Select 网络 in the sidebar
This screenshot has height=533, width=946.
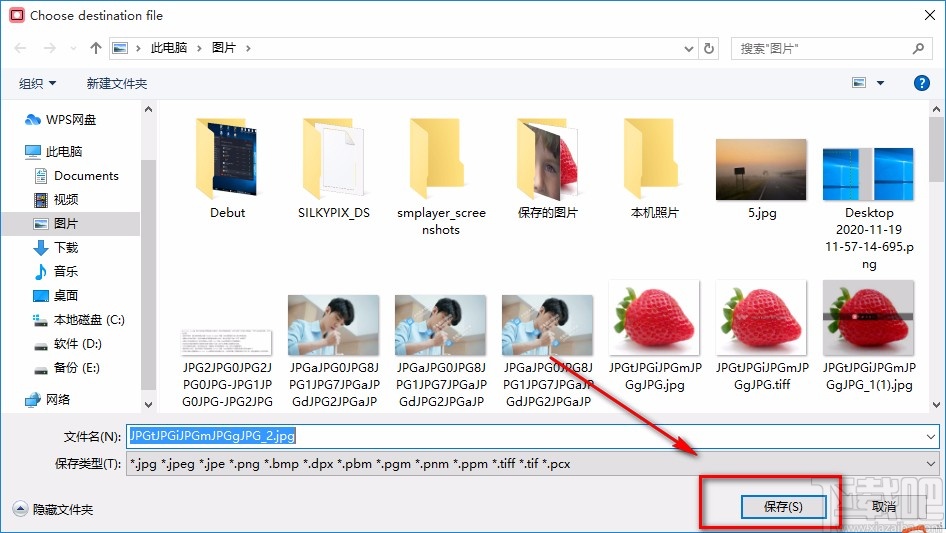click(x=48, y=400)
